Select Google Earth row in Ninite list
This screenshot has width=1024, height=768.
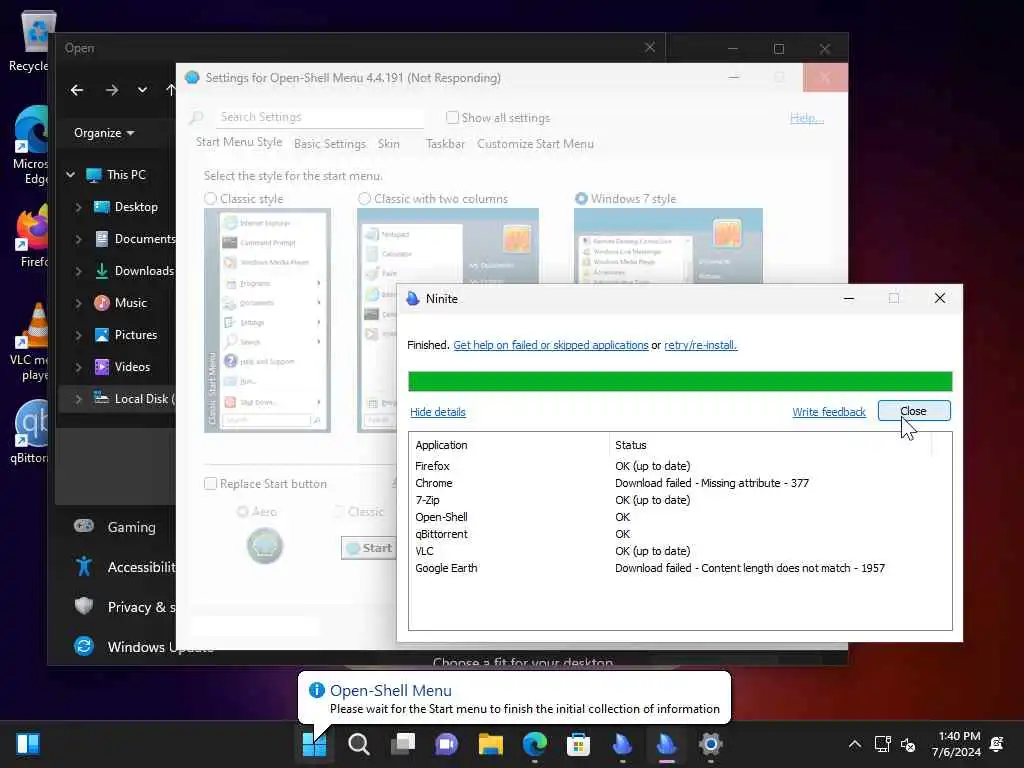pos(679,568)
